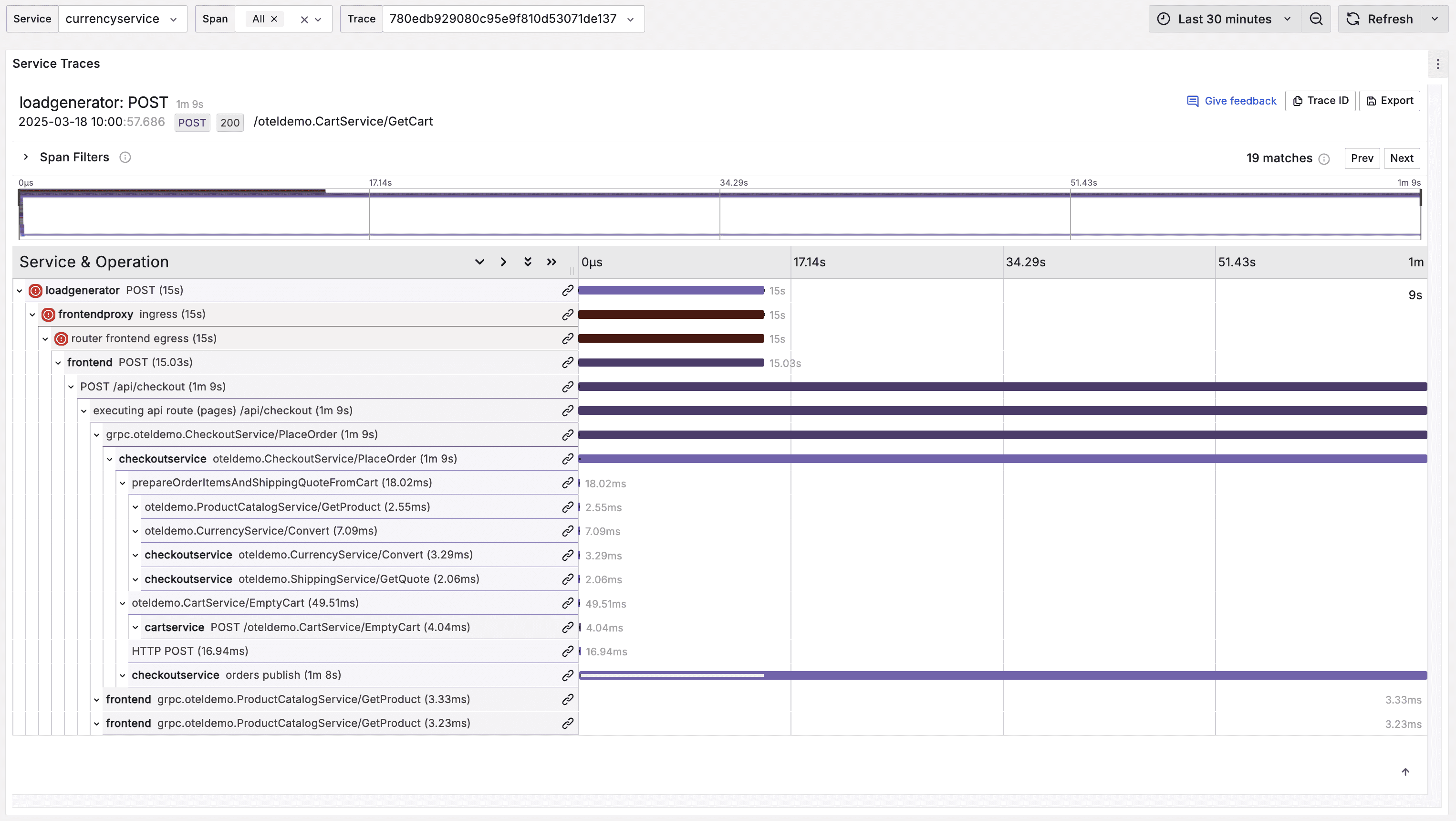Expand the Span Filters section
Screen dimensions: 1456x821
click(x=25, y=157)
